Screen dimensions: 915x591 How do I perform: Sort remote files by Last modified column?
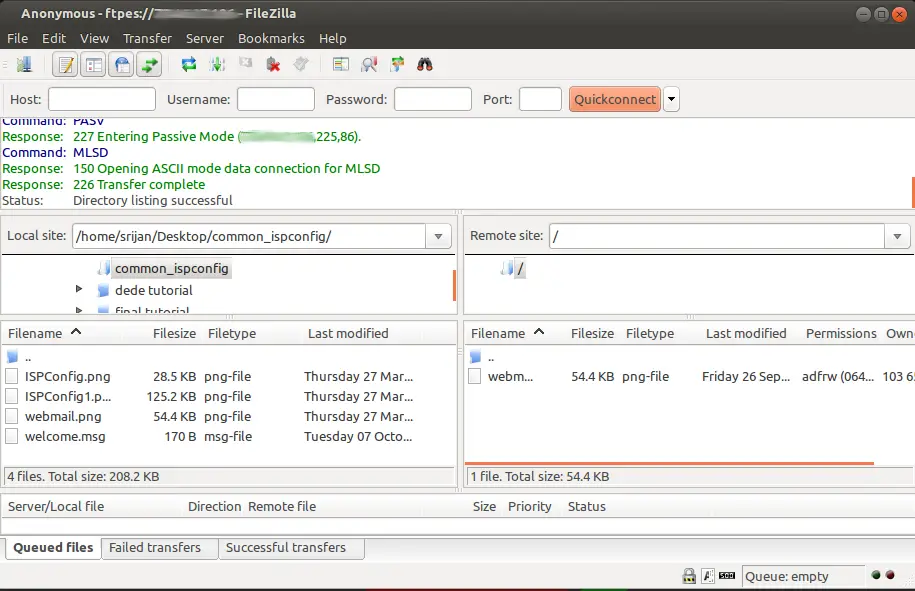746,333
